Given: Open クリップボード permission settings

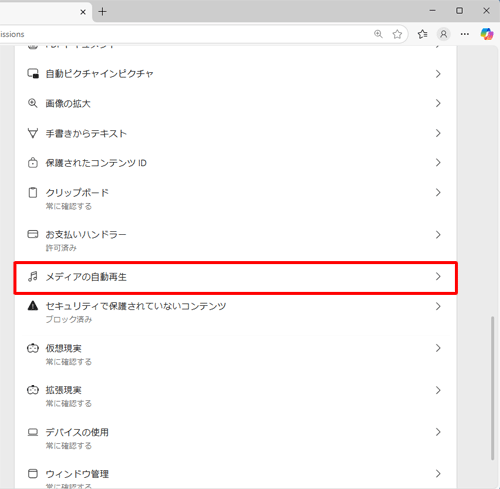Looking at the screenshot, I should pos(235,199).
